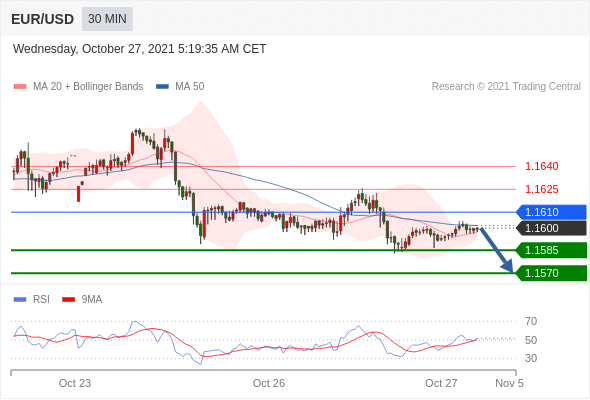Image resolution: width=590 pixels, height=400 pixels.
Task: Click the 1.1640 resistance label
Action: (541, 166)
